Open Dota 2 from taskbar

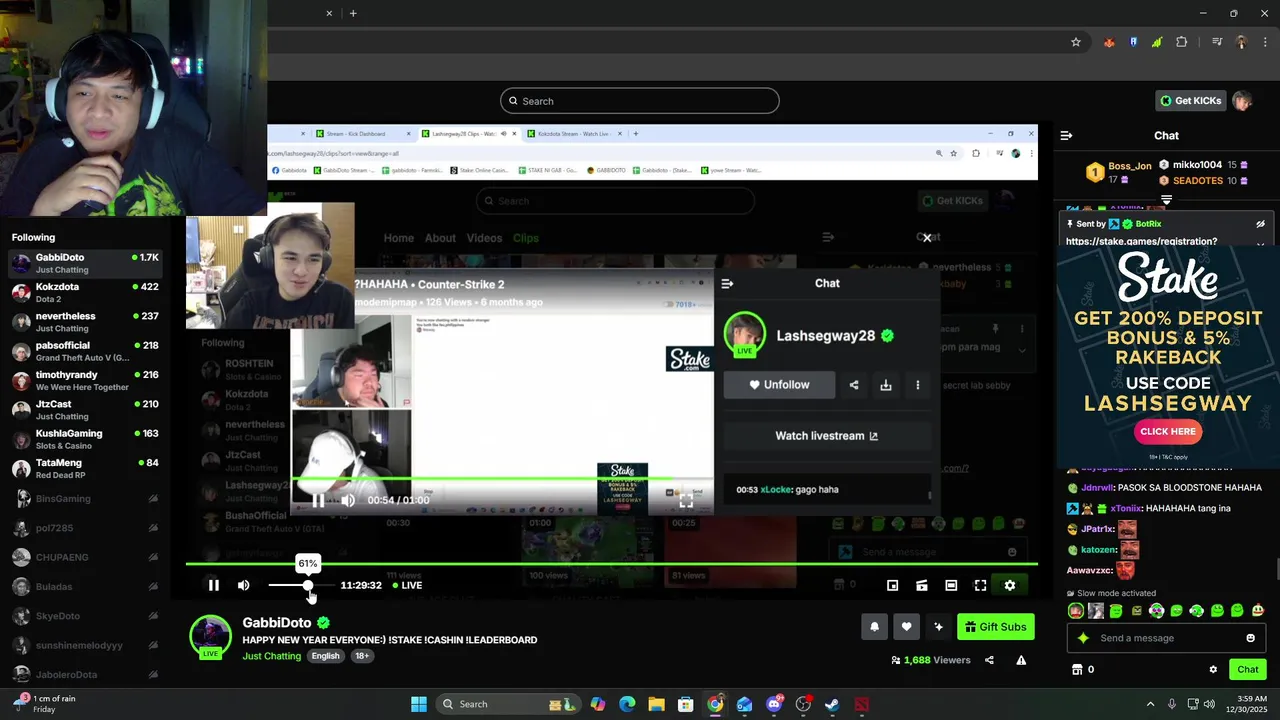(862, 704)
